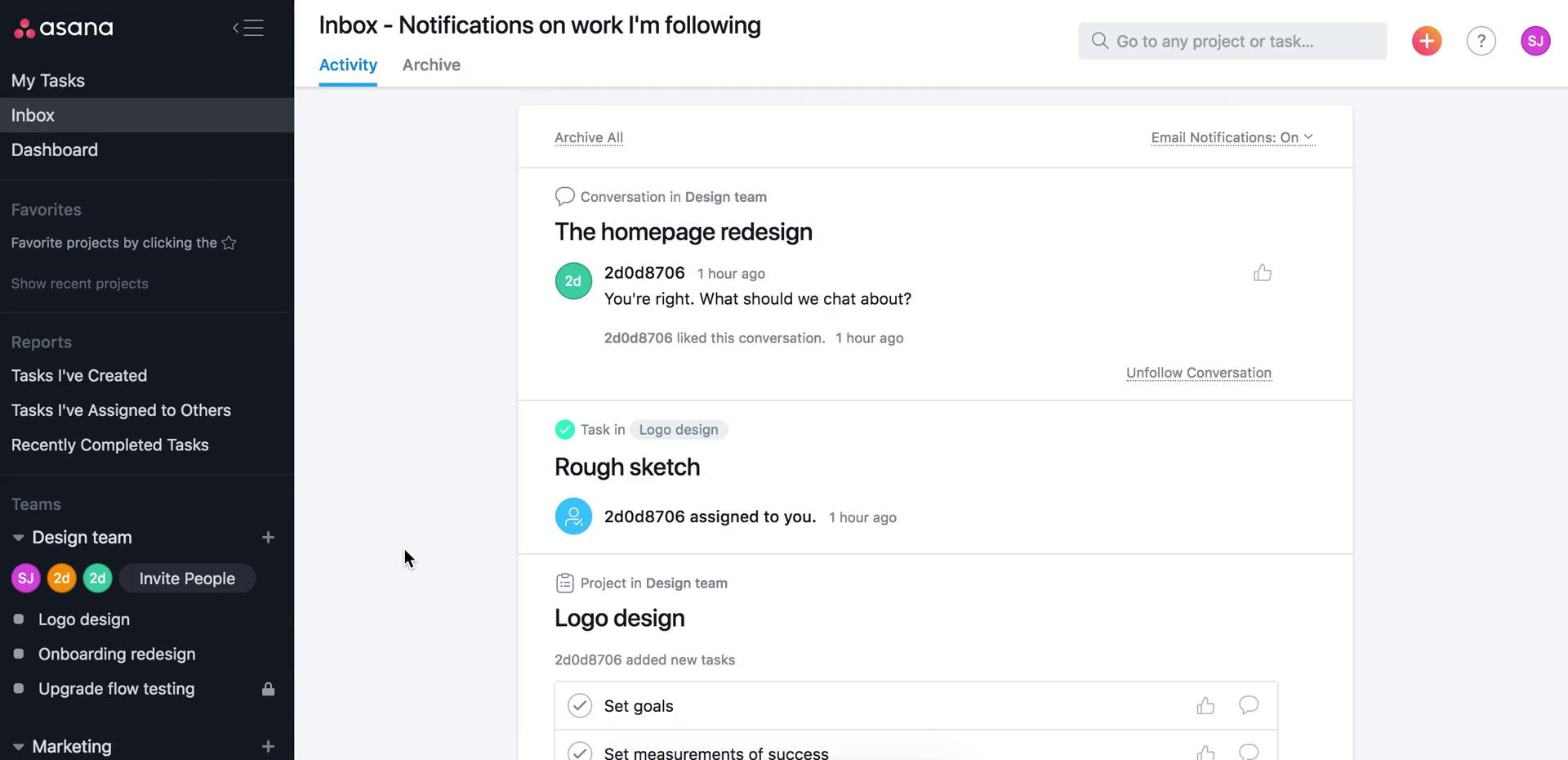Open Tasks I've Assigned to Others report
This screenshot has height=760, width=1568.
click(x=121, y=410)
